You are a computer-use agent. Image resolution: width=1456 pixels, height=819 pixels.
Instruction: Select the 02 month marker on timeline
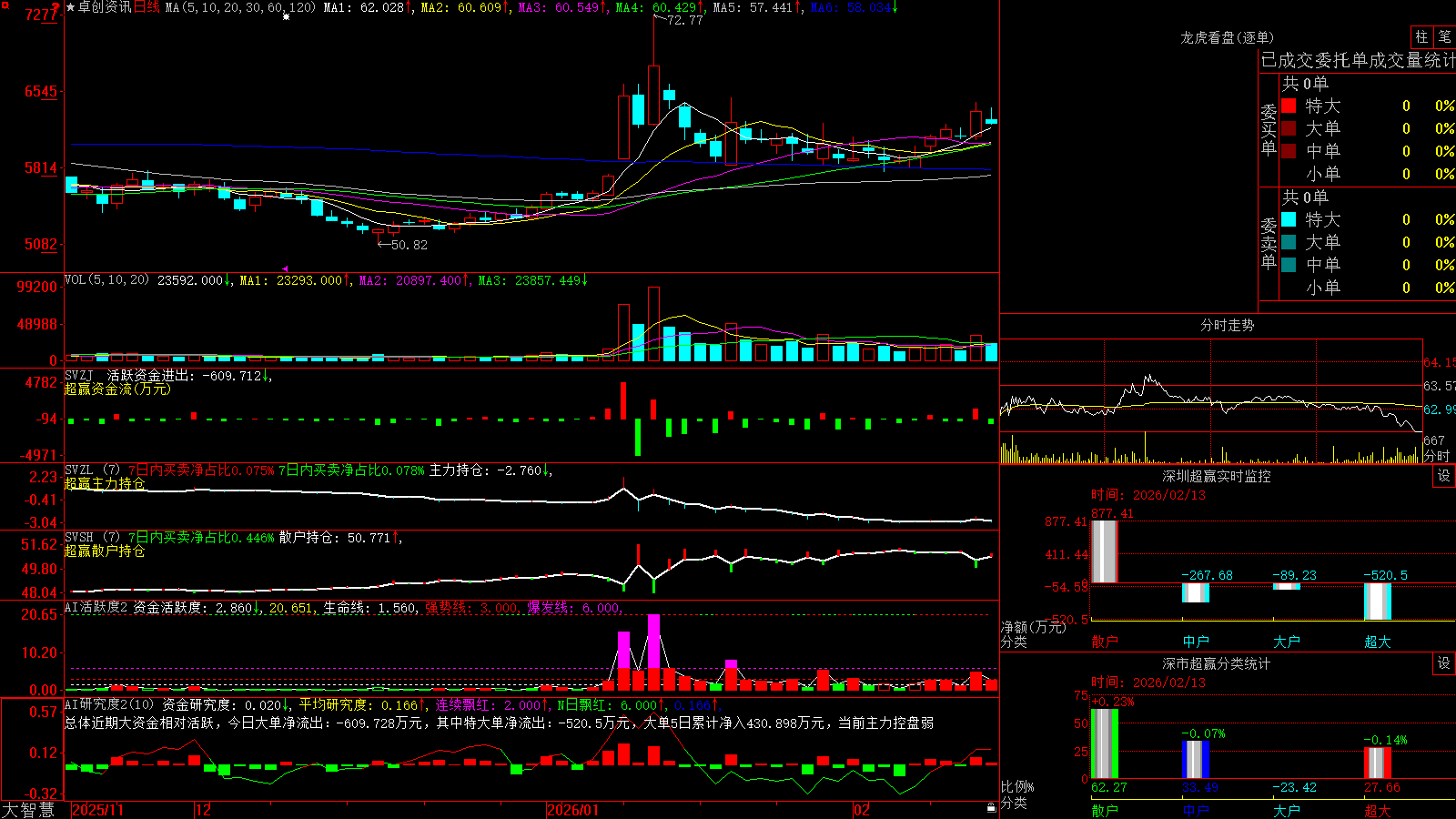862,810
